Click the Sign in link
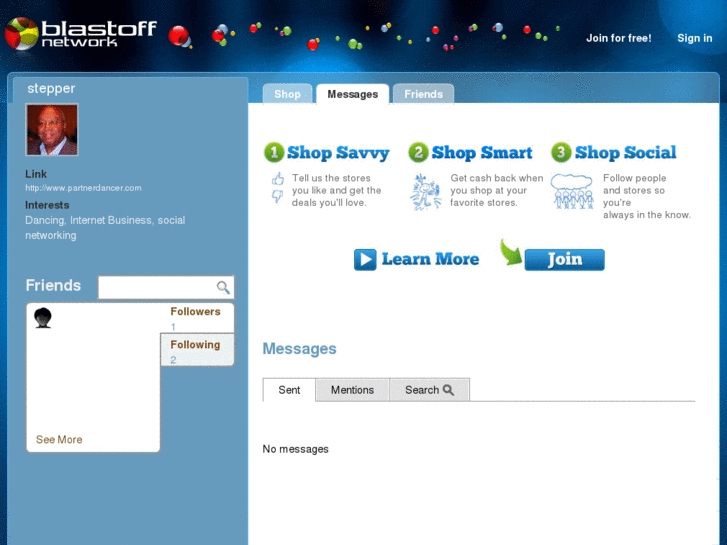 pos(695,38)
